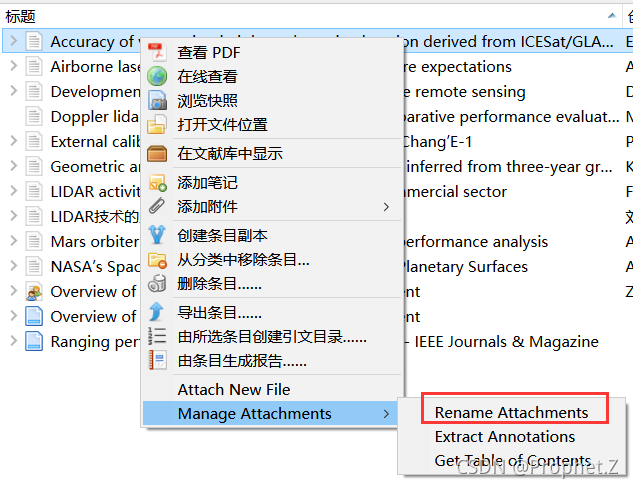This screenshot has width=633, height=488.
Task: Open the Manage Attachments submenu
Action: click(x=272, y=413)
